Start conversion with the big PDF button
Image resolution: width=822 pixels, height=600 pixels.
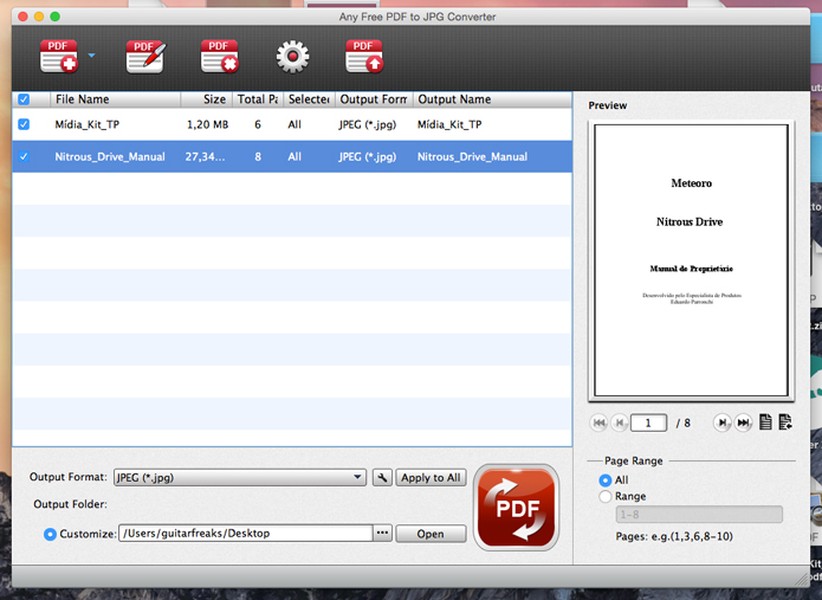pos(516,507)
